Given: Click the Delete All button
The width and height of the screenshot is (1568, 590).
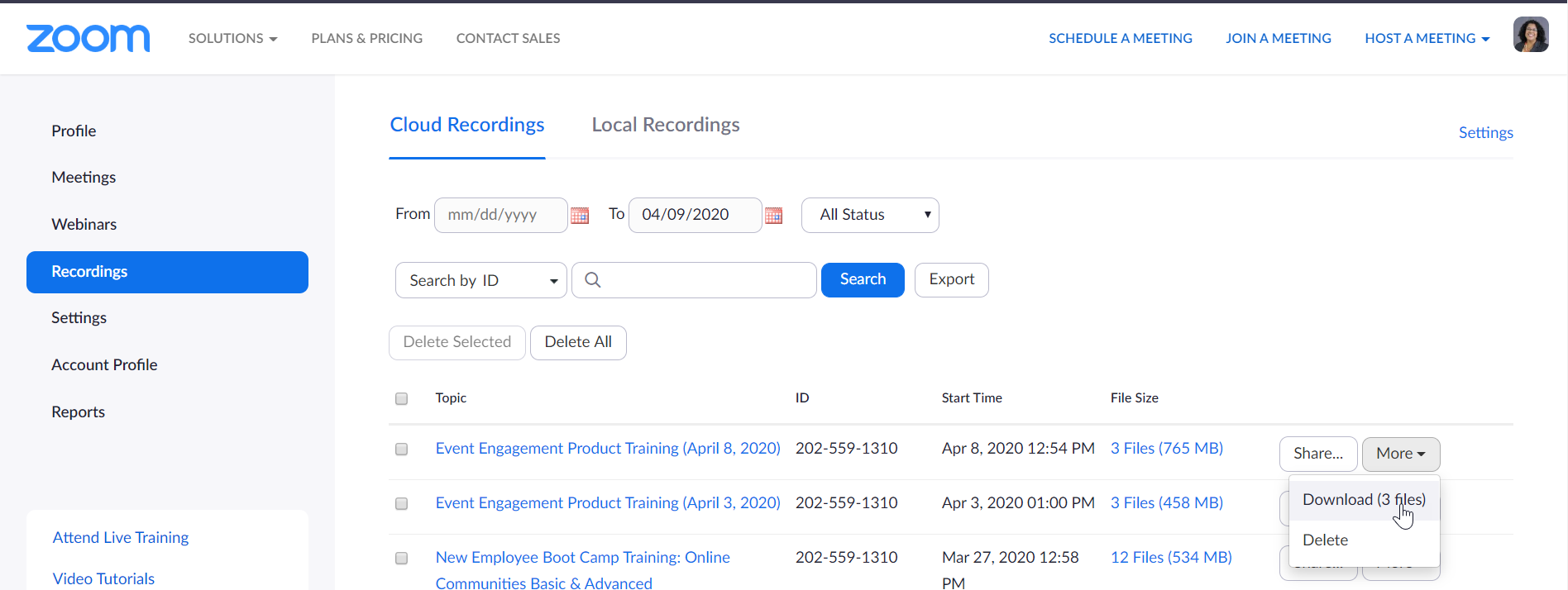Looking at the screenshot, I should coord(578,342).
